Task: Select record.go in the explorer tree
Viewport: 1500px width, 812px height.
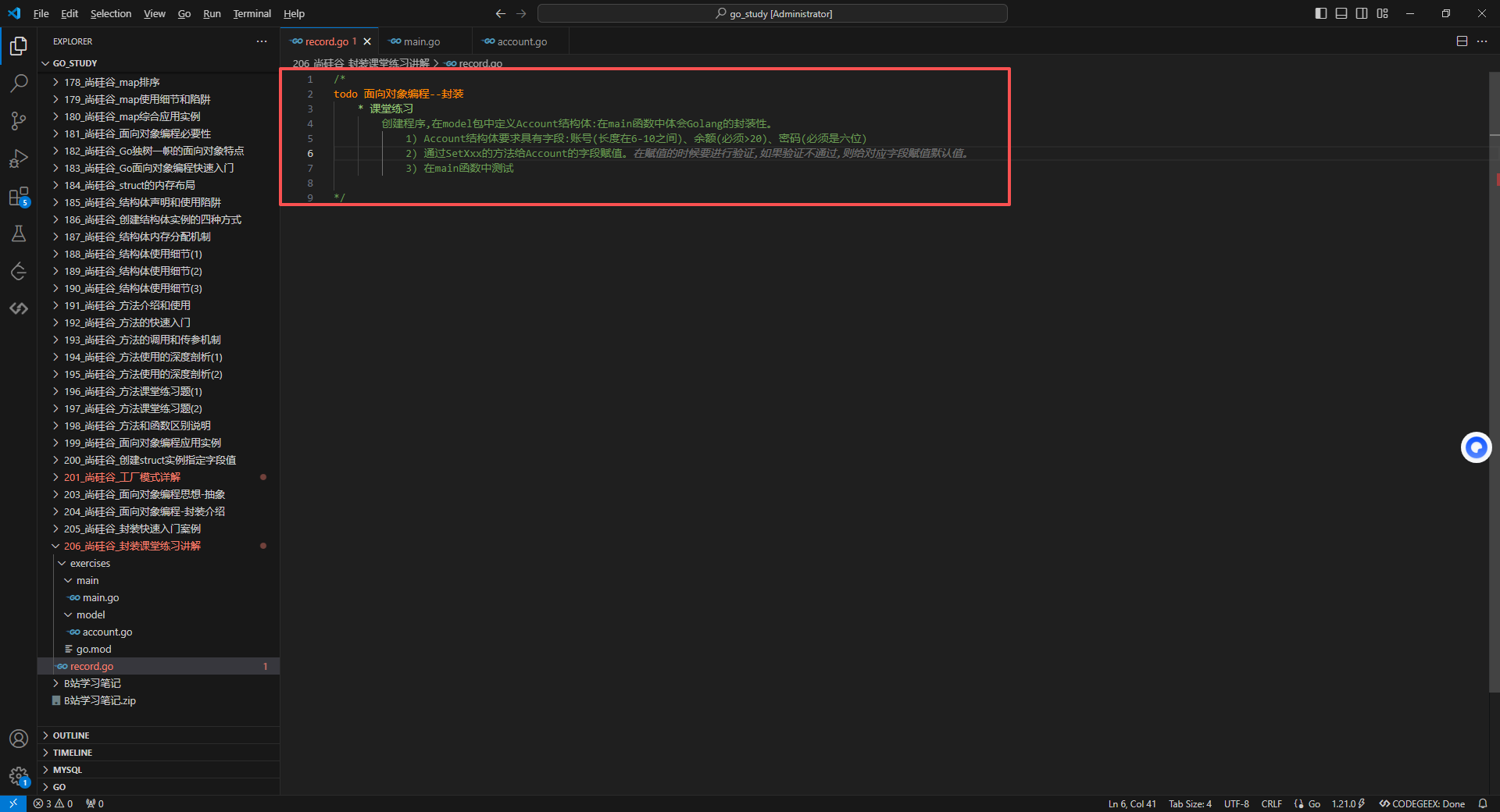Action: 159,666
